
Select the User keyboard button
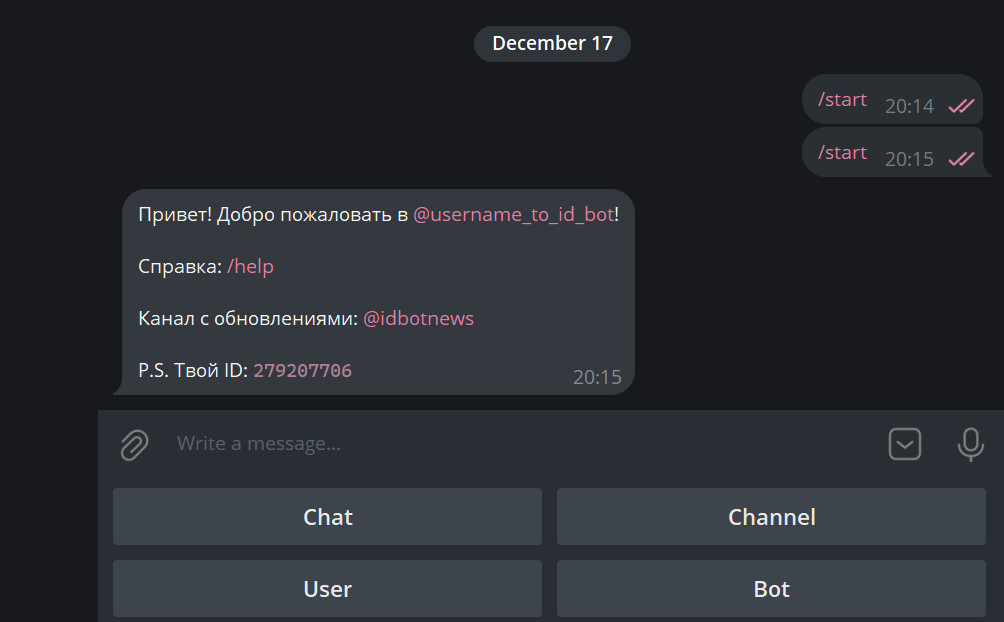click(327, 589)
